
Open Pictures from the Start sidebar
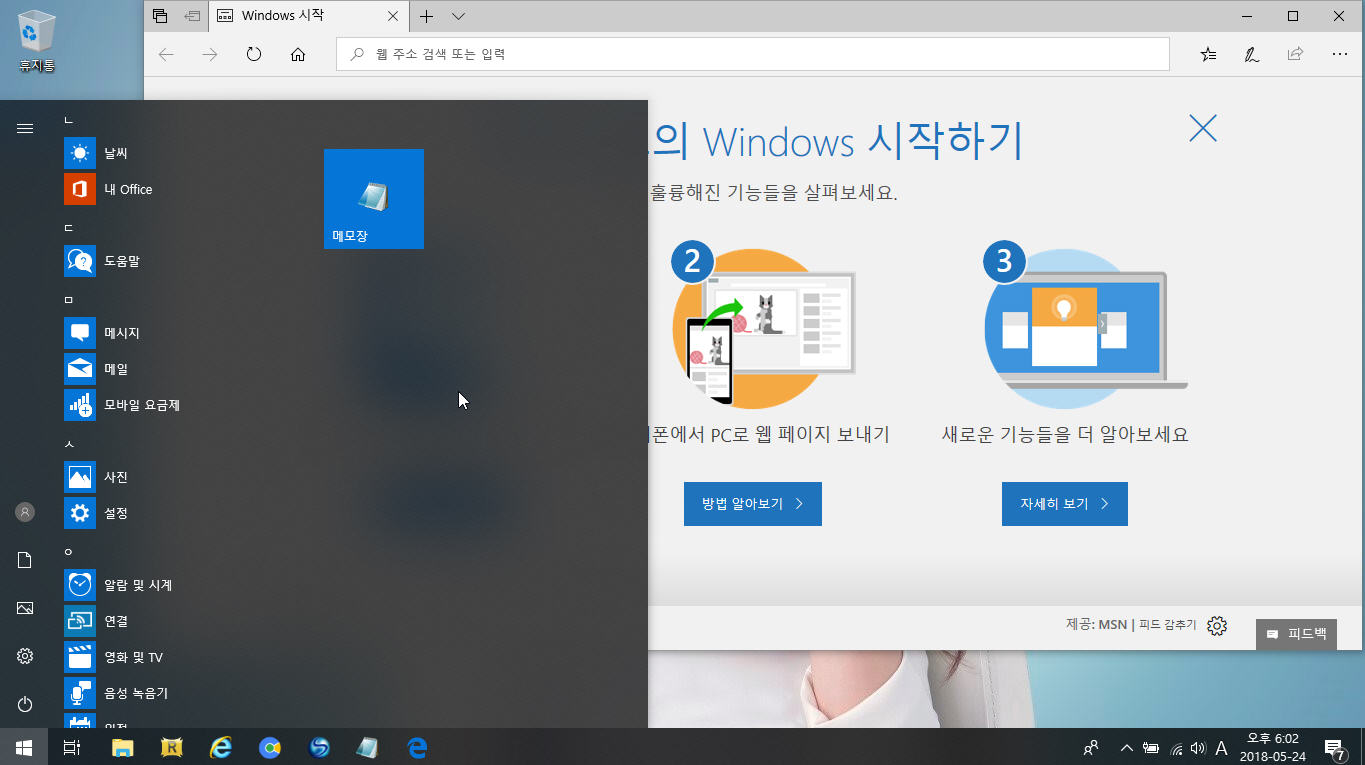point(25,608)
